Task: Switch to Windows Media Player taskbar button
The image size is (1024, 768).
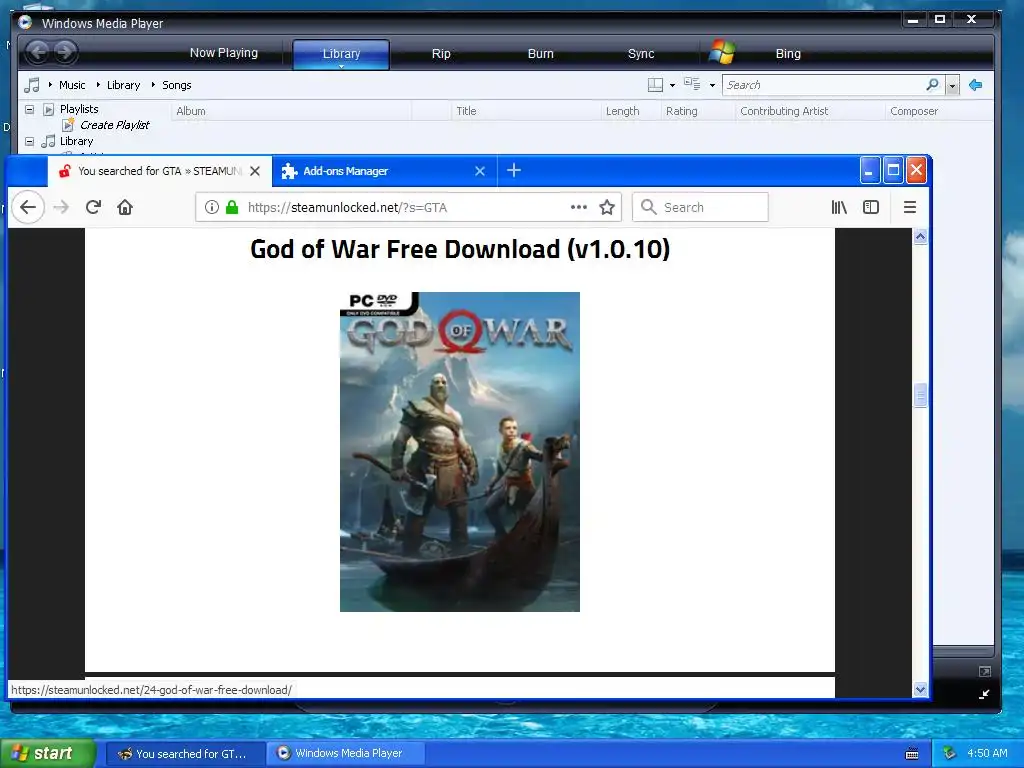Action: click(346, 753)
